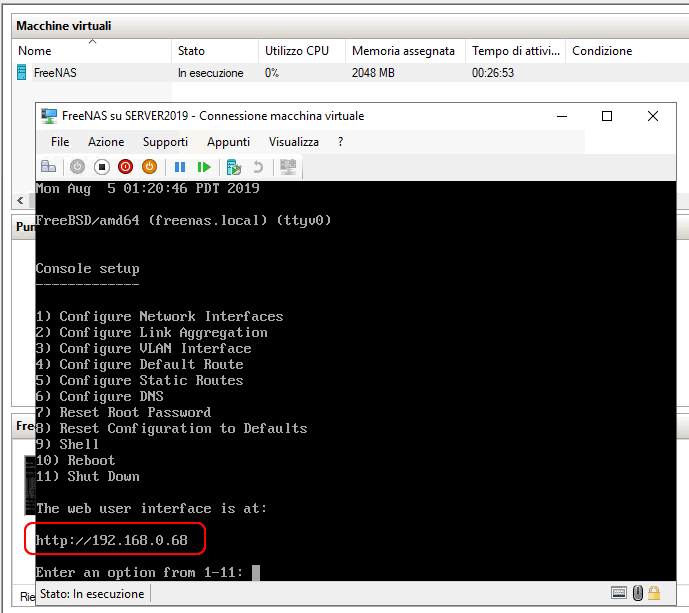The width and height of the screenshot is (689, 613).
Task: Maximize the VM connection window
Action: [607, 116]
